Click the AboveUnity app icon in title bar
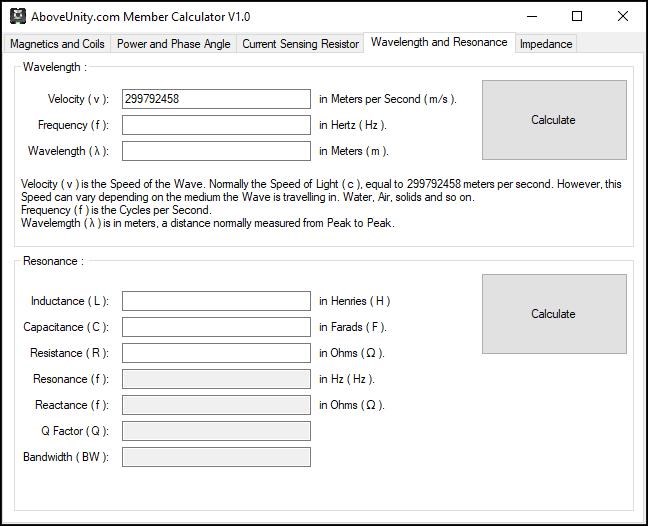Screen dimensions: 648x526 coord(18,16)
